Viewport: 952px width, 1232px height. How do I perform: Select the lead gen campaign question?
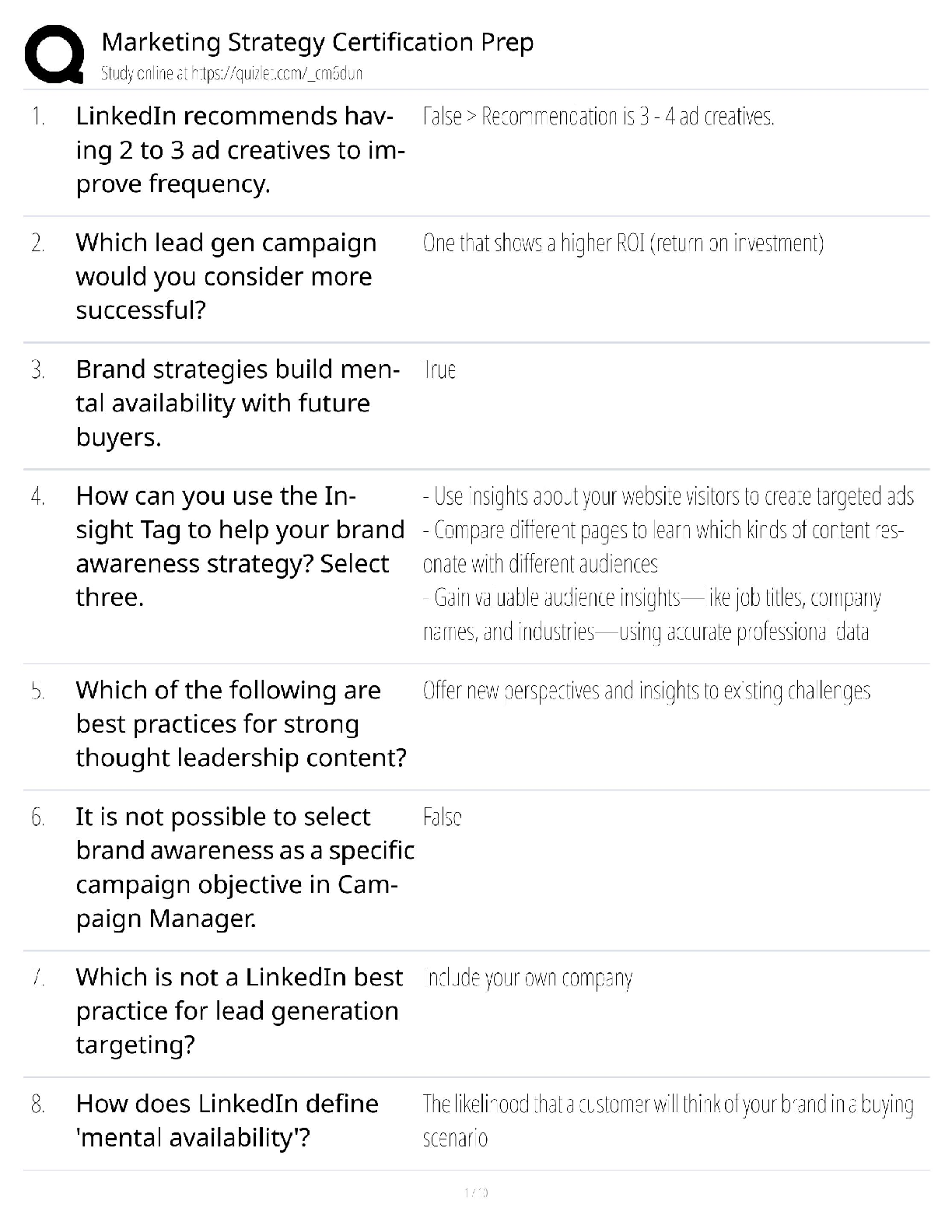226,276
